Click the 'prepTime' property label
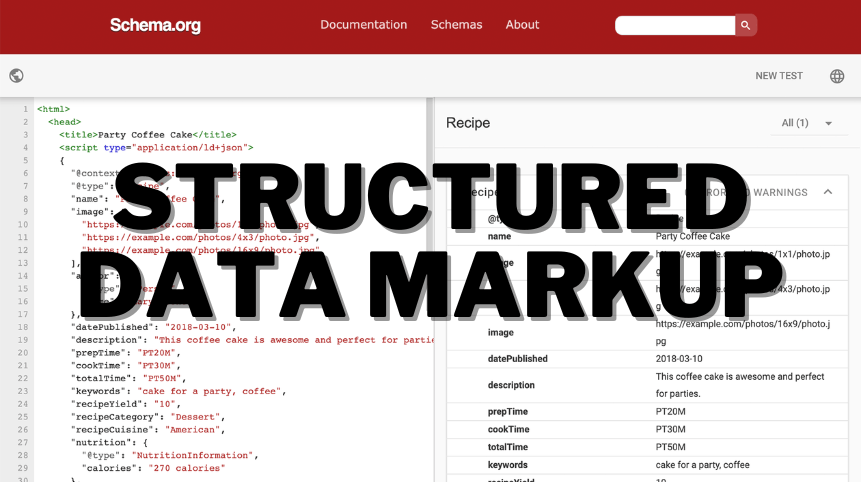The width and height of the screenshot is (861, 482). click(x=507, y=411)
